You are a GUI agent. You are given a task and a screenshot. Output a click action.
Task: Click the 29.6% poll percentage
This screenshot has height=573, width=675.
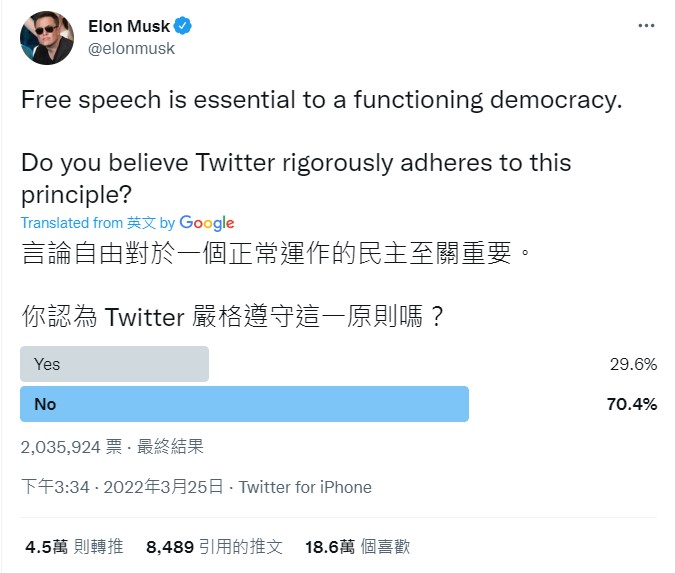633,364
